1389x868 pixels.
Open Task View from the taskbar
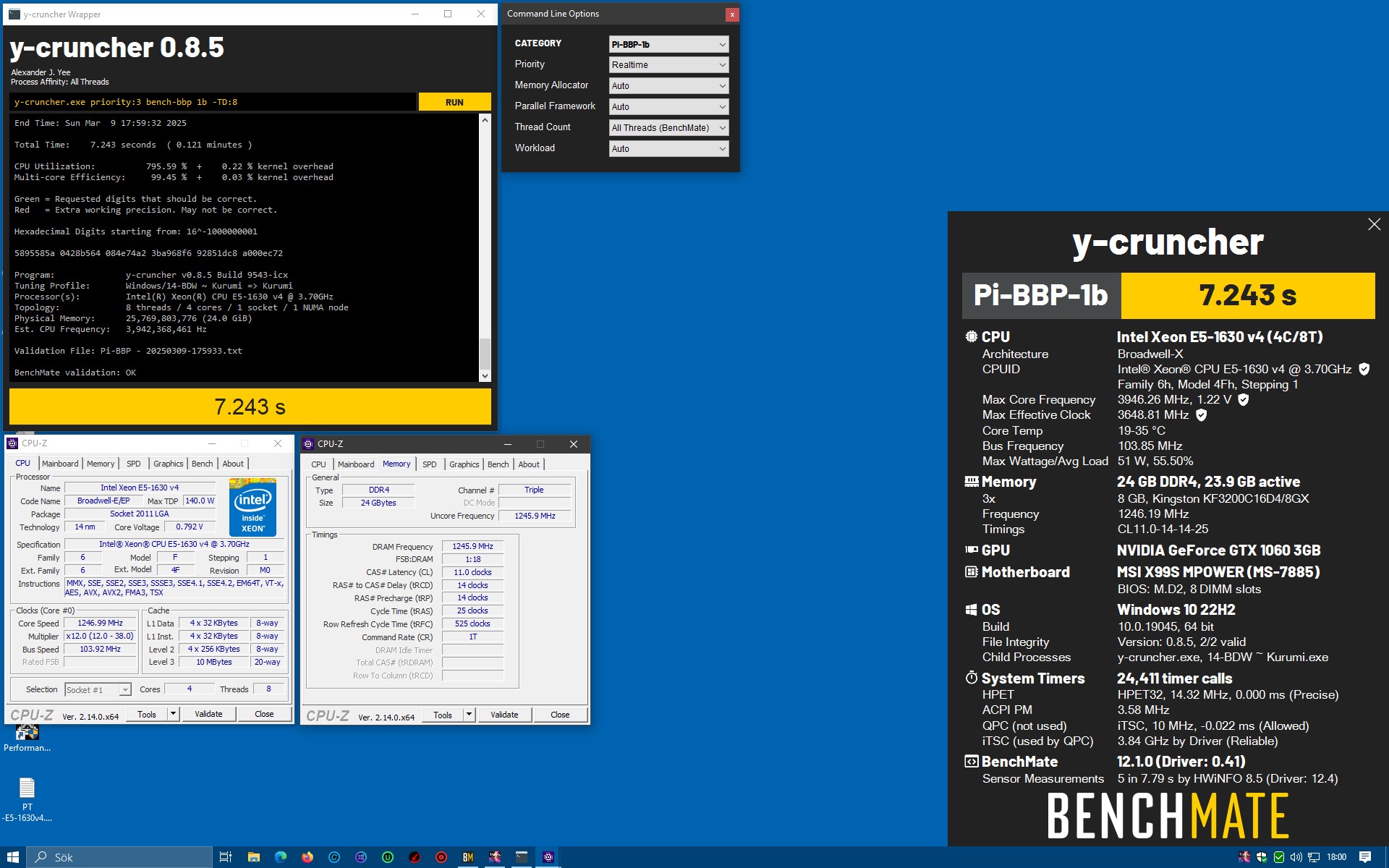226,857
